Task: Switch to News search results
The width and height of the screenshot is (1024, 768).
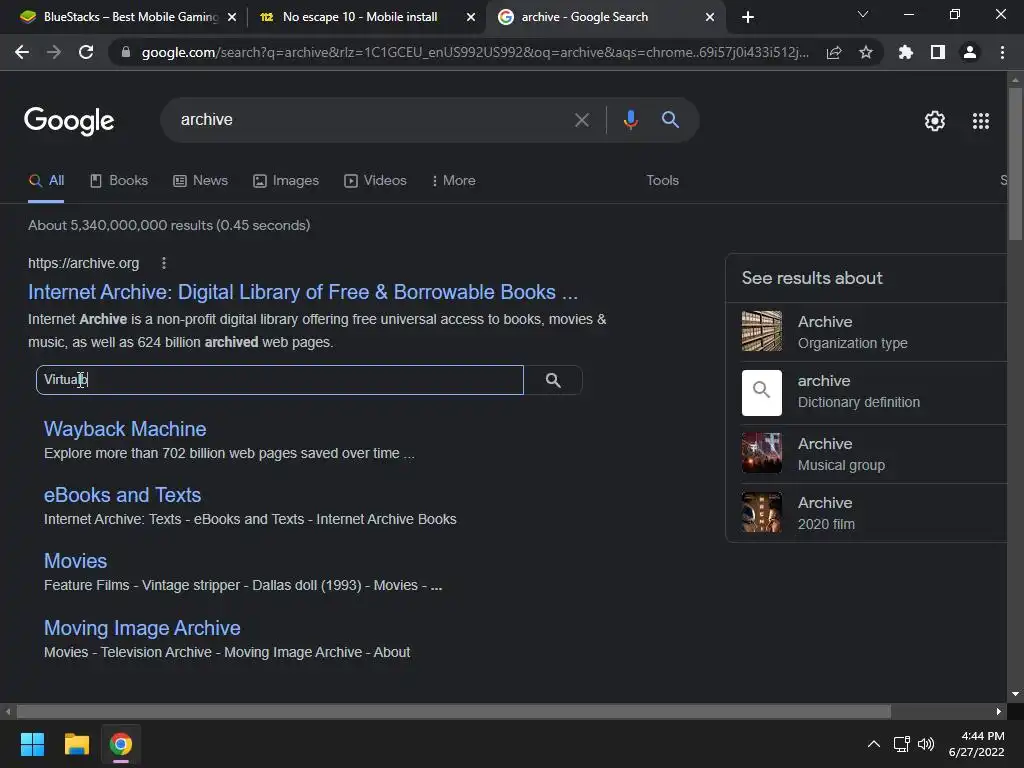Action: (200, 181)
